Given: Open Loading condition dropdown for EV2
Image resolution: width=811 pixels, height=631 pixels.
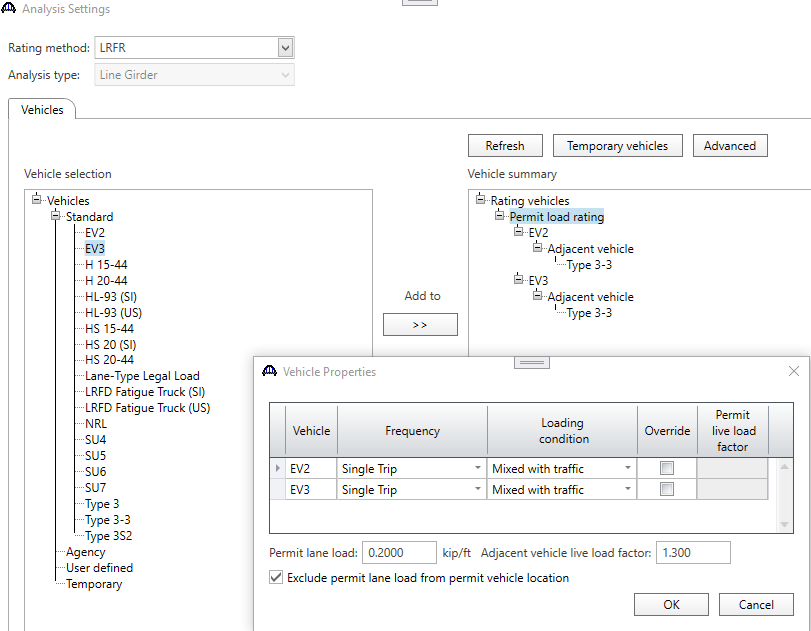Looking at the screenshot, I should click(x=627, y=469).
